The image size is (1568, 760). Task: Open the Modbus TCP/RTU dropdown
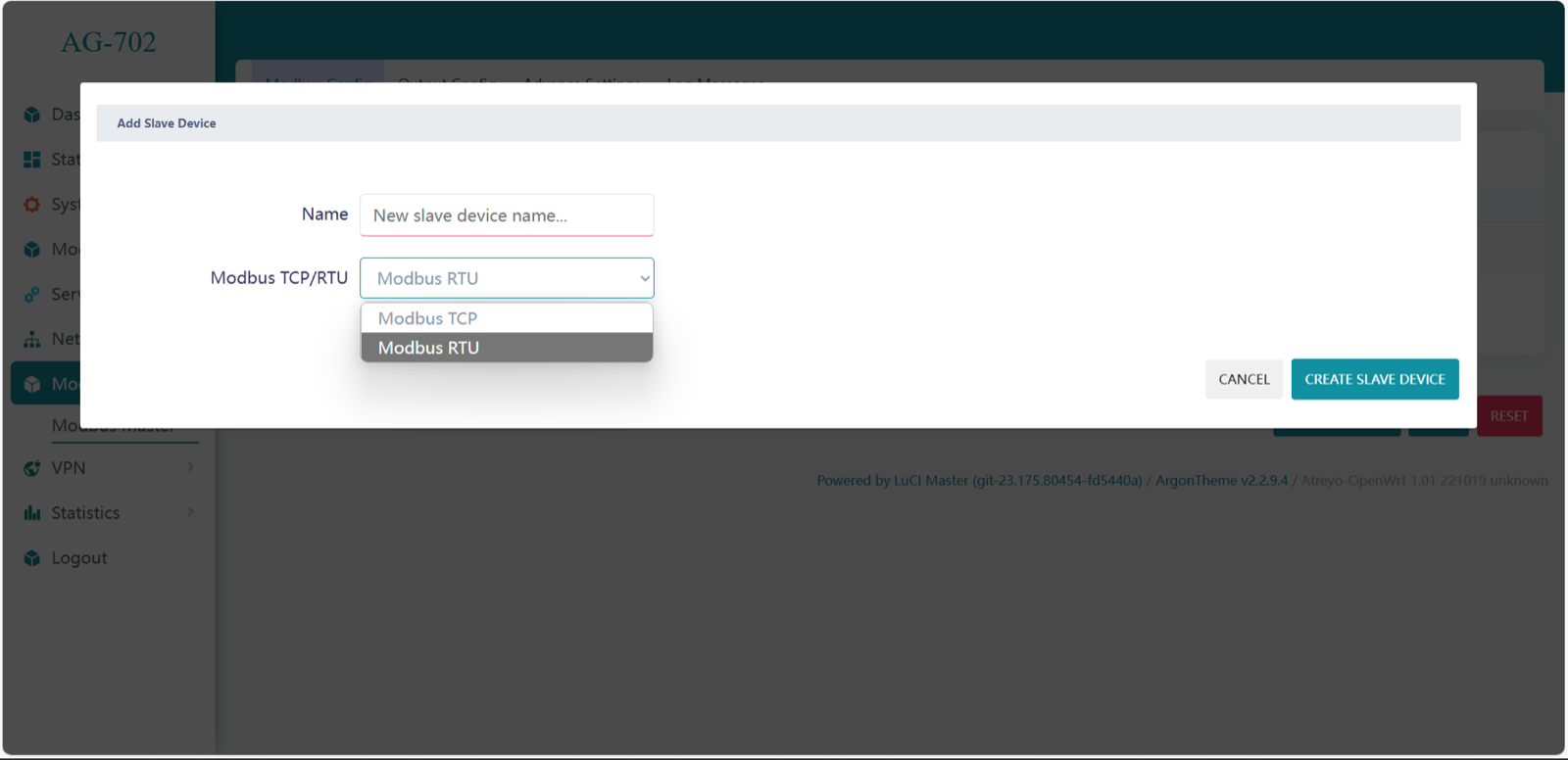coord(507,278)
